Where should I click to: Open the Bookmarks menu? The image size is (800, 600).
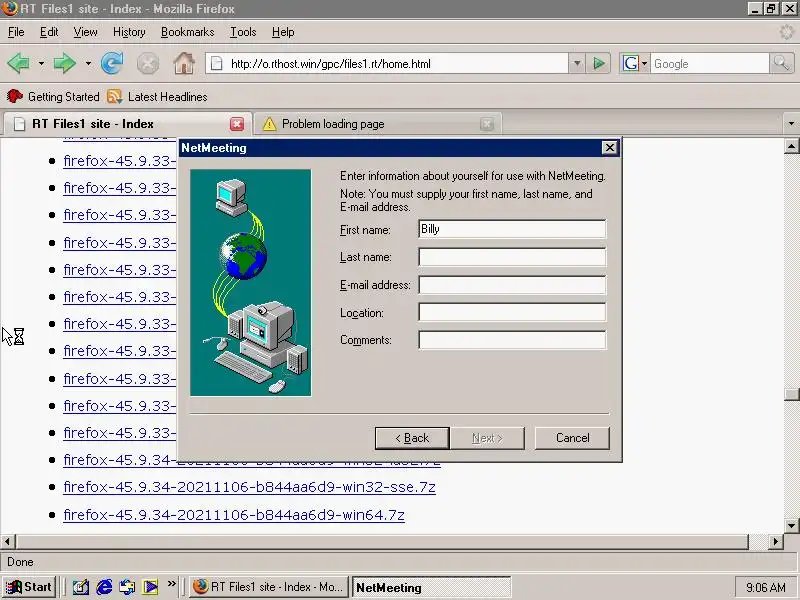pyautogui.click(x=187, y=32)
